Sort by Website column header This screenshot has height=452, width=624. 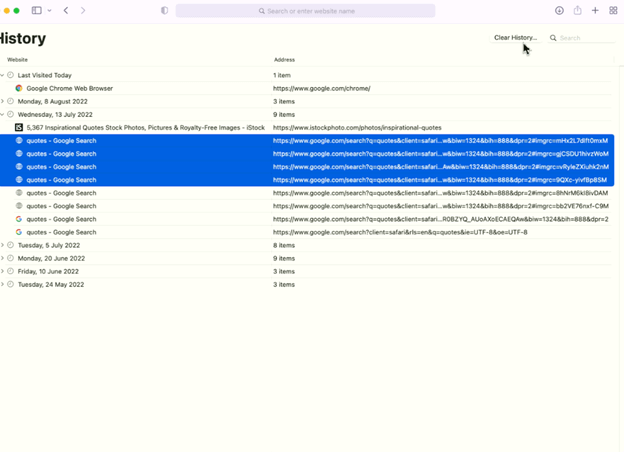(18, 60)
